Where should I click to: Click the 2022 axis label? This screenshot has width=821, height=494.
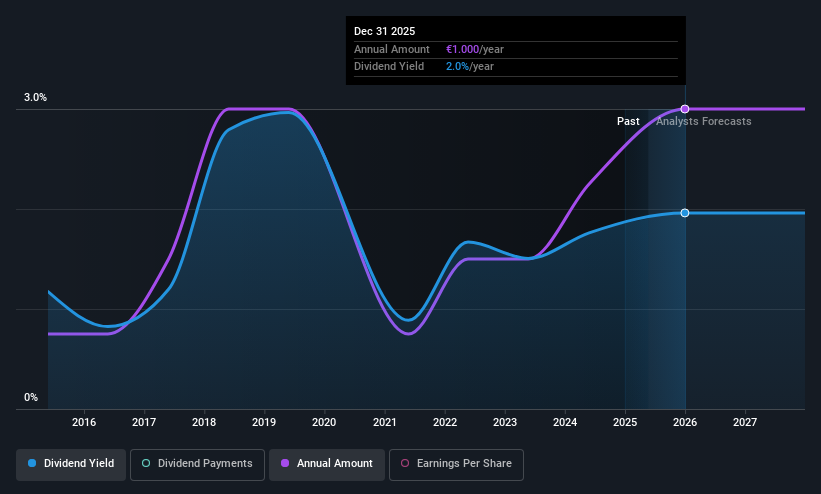point(445,422)
